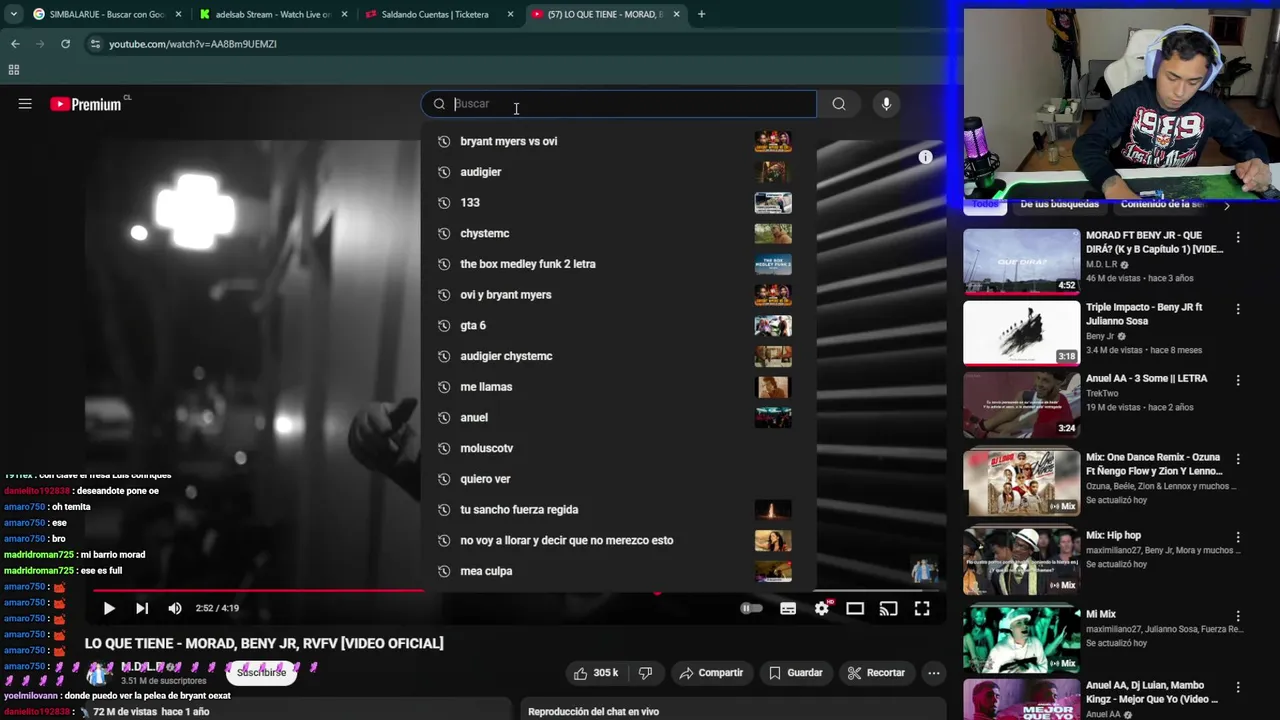Open player settings gear
Screen dimensions: 1280x720
[x=822, y=608]
